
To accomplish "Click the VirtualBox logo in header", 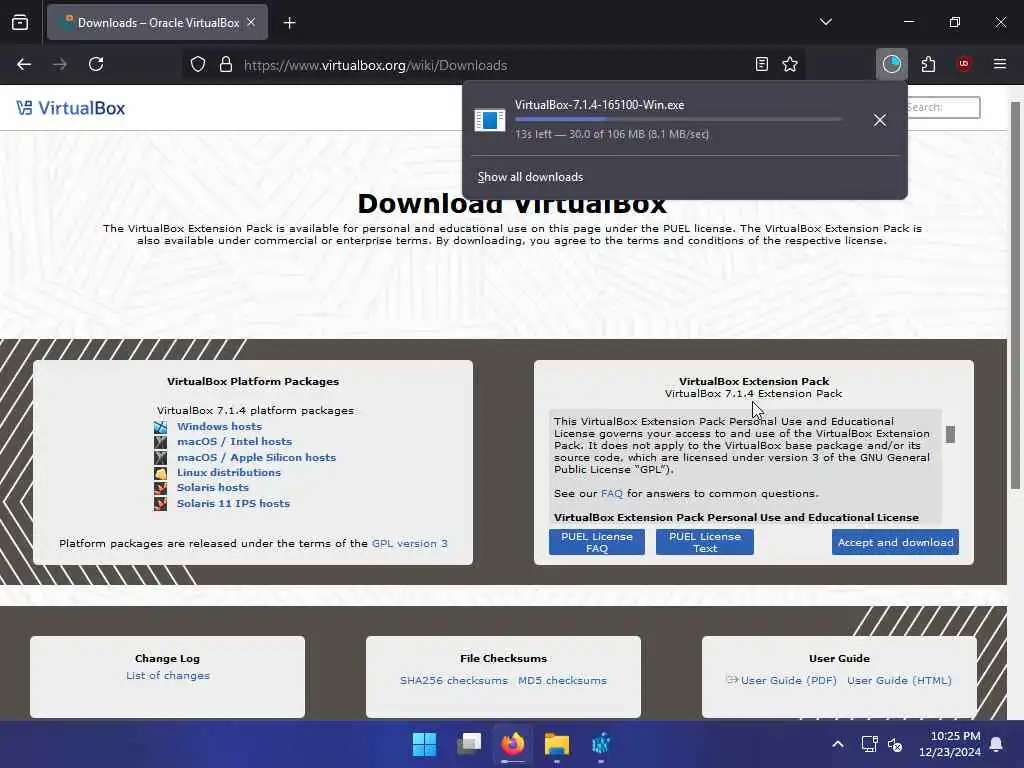I will coord(71,108).
